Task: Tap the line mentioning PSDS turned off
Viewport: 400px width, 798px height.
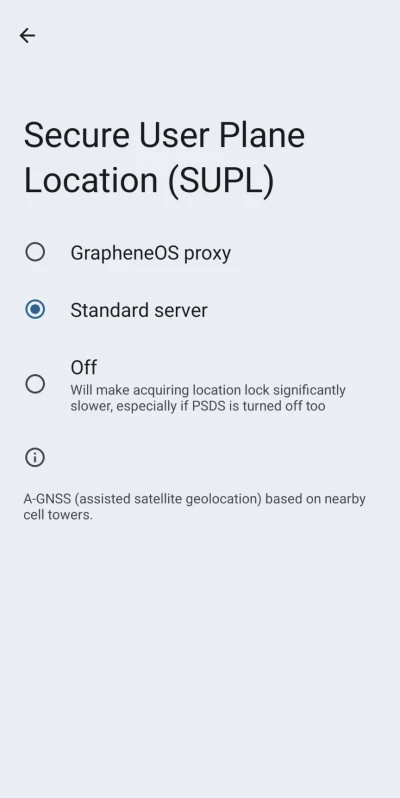Action: coord(197,406)
